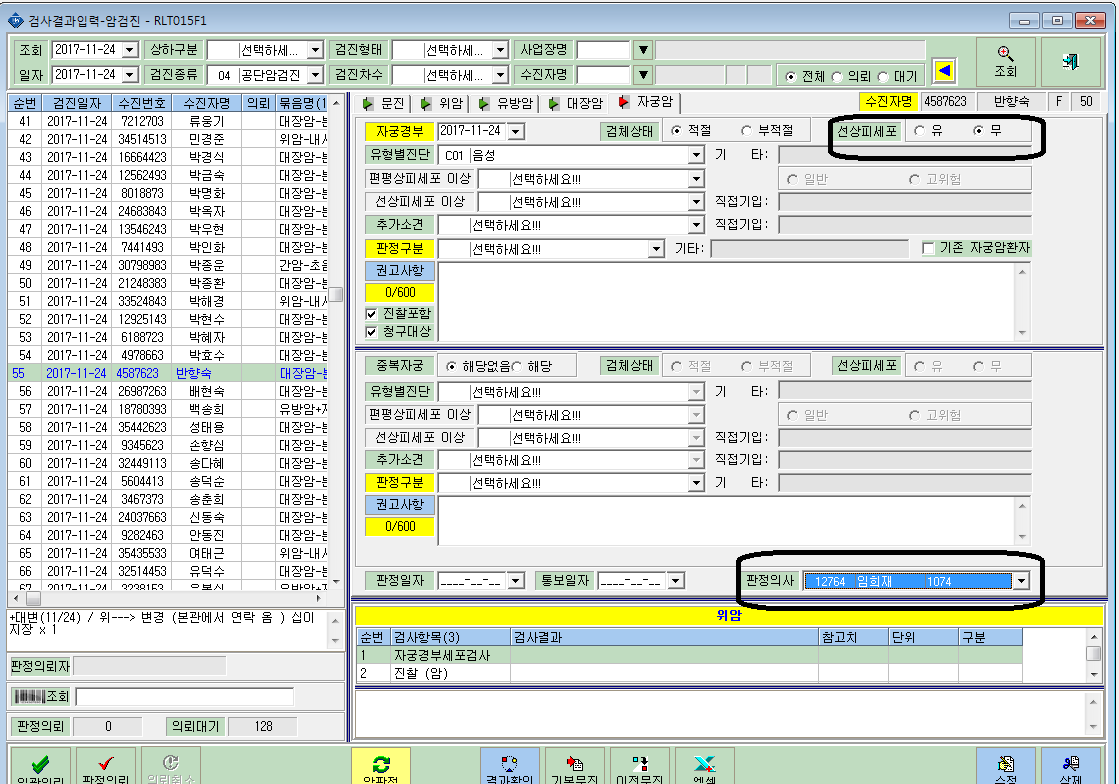
Task: Check the 기존 자궁암환자 checkbox
Action: (x=928, y=248)
